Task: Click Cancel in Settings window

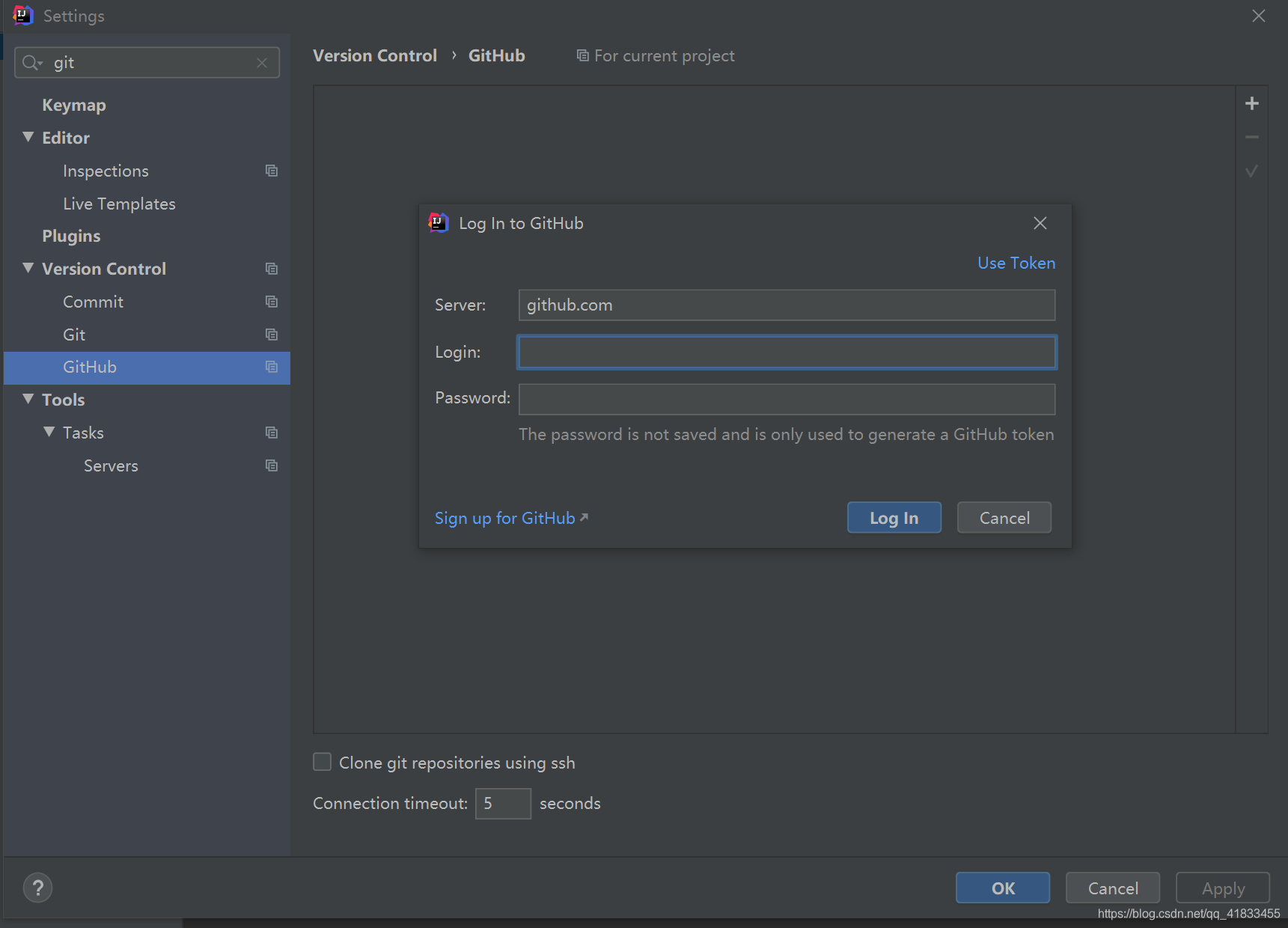Action: 1113,888
